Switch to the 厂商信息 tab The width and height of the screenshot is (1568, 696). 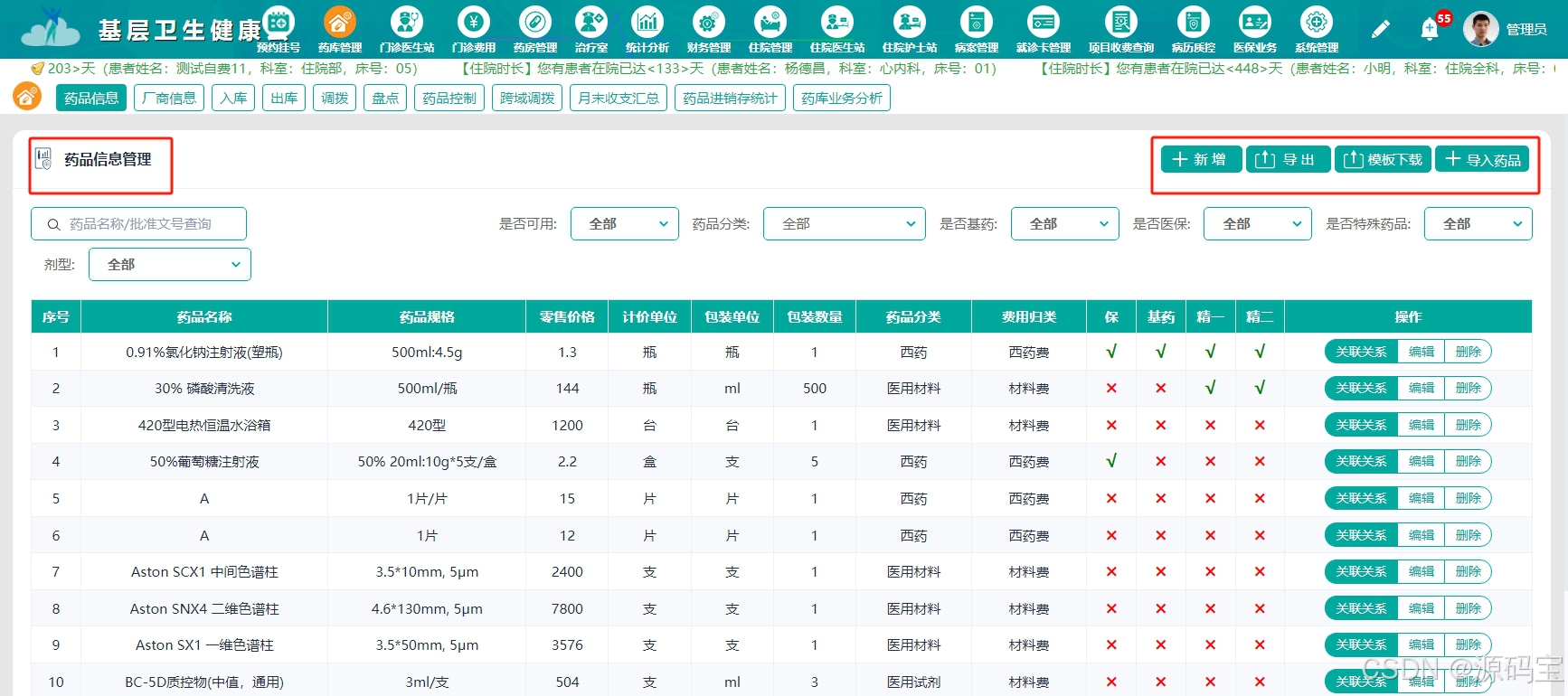[169, 98]
